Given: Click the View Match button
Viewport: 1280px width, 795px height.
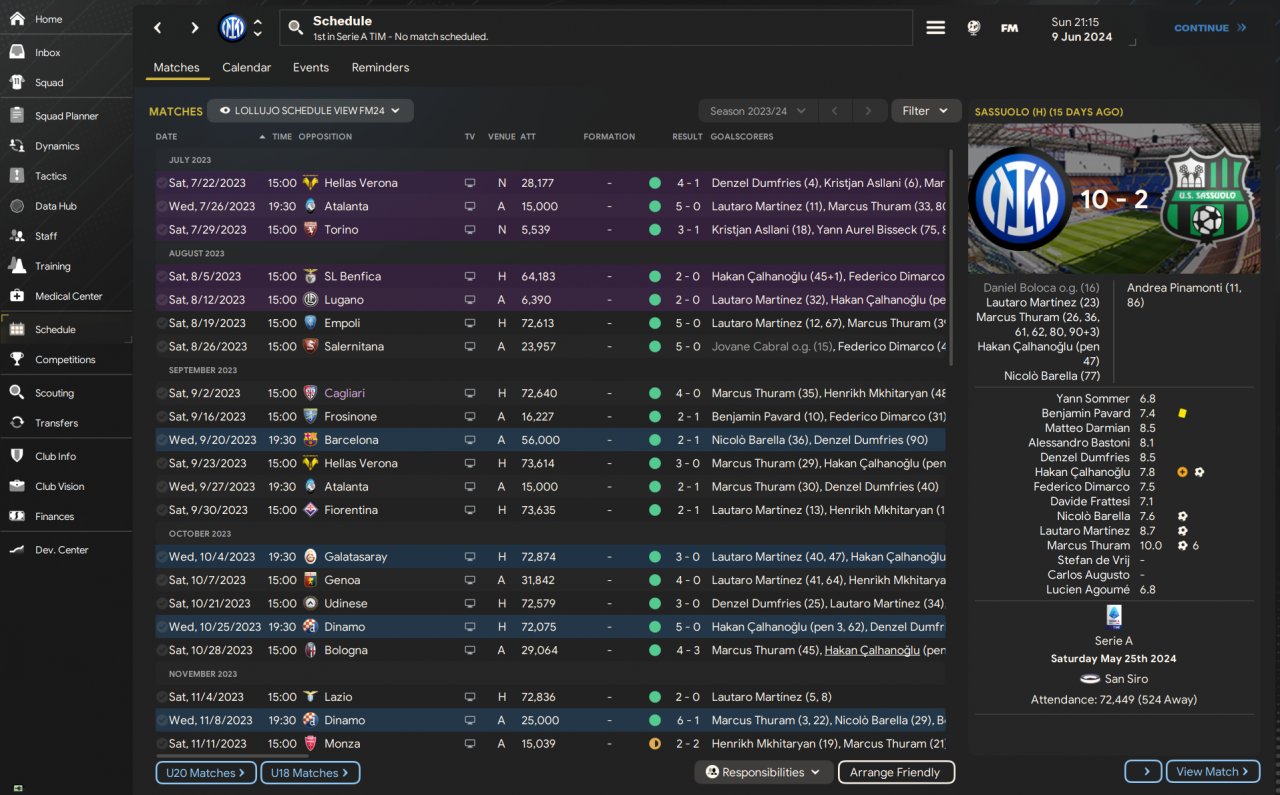Looking at the screenshot, I should [1213, 772].
